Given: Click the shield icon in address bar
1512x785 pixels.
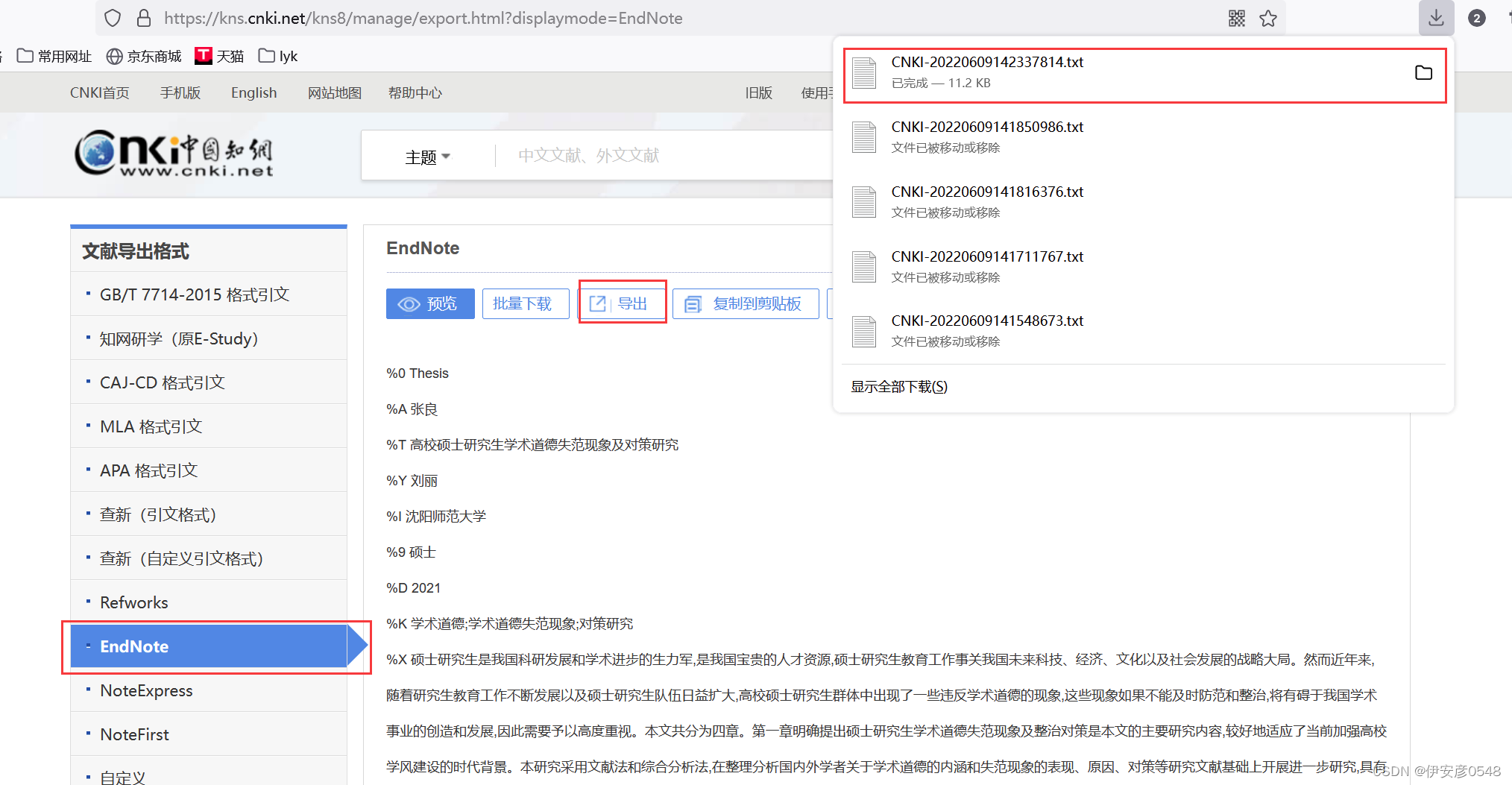Looking at the screenshot, I should [x=111, y=17].
